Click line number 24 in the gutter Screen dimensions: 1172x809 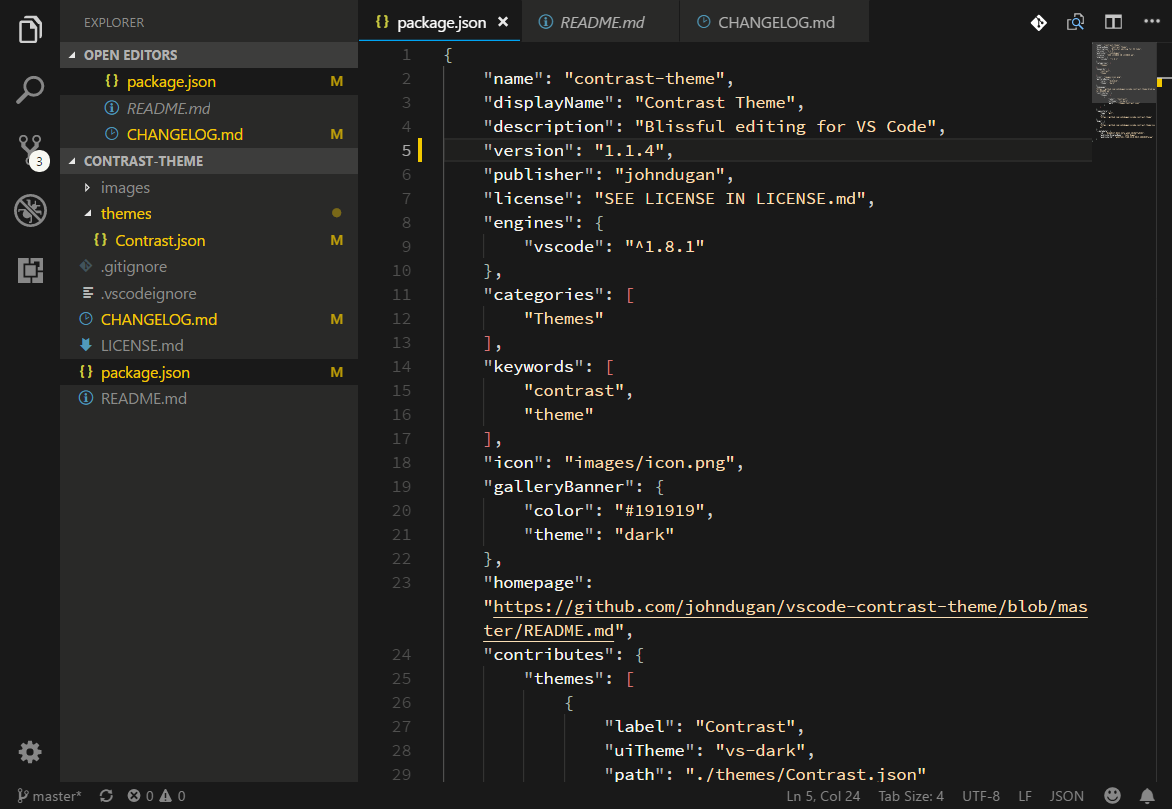tap(401, 655)
